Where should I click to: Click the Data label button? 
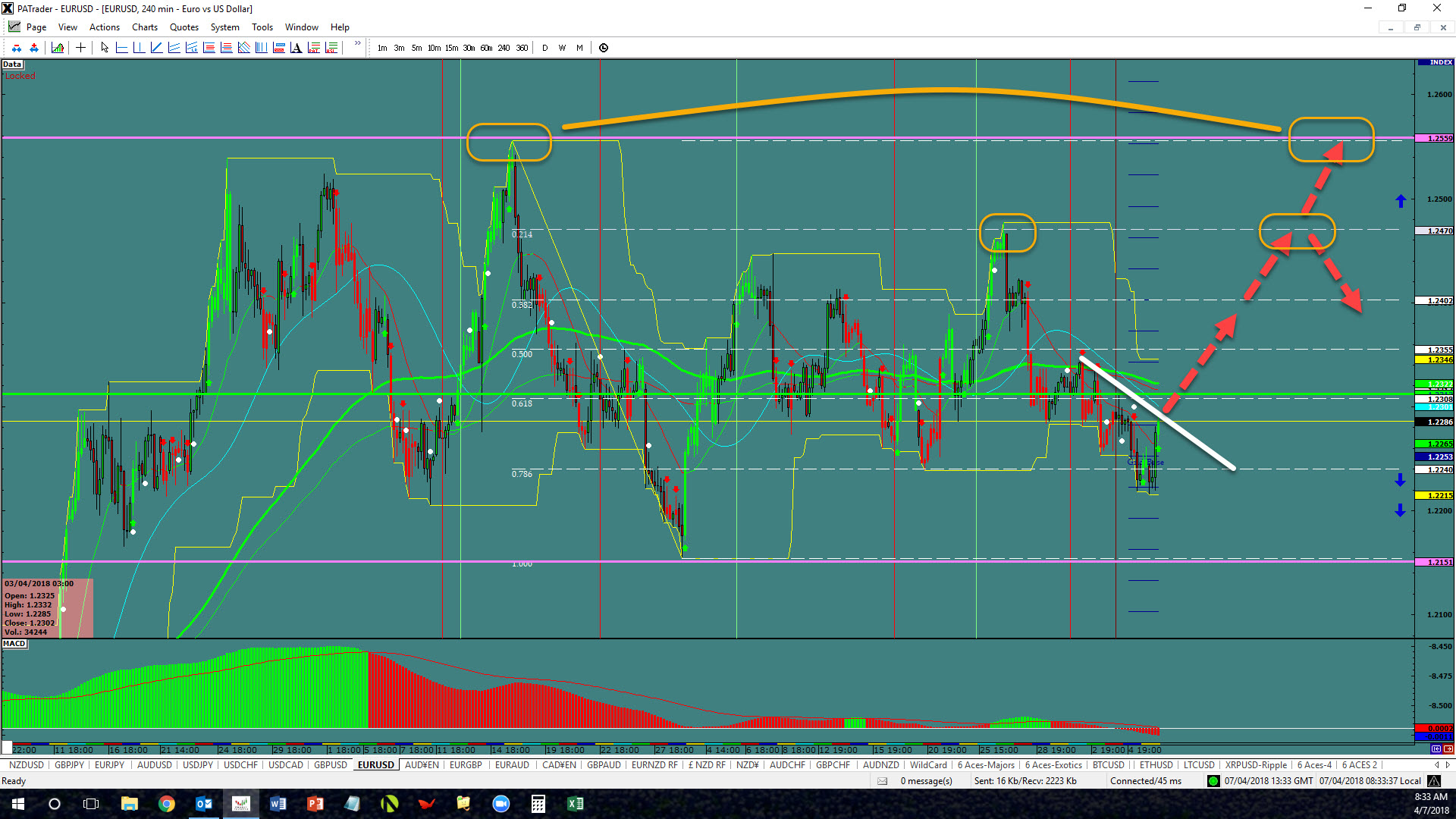point(12,64)
